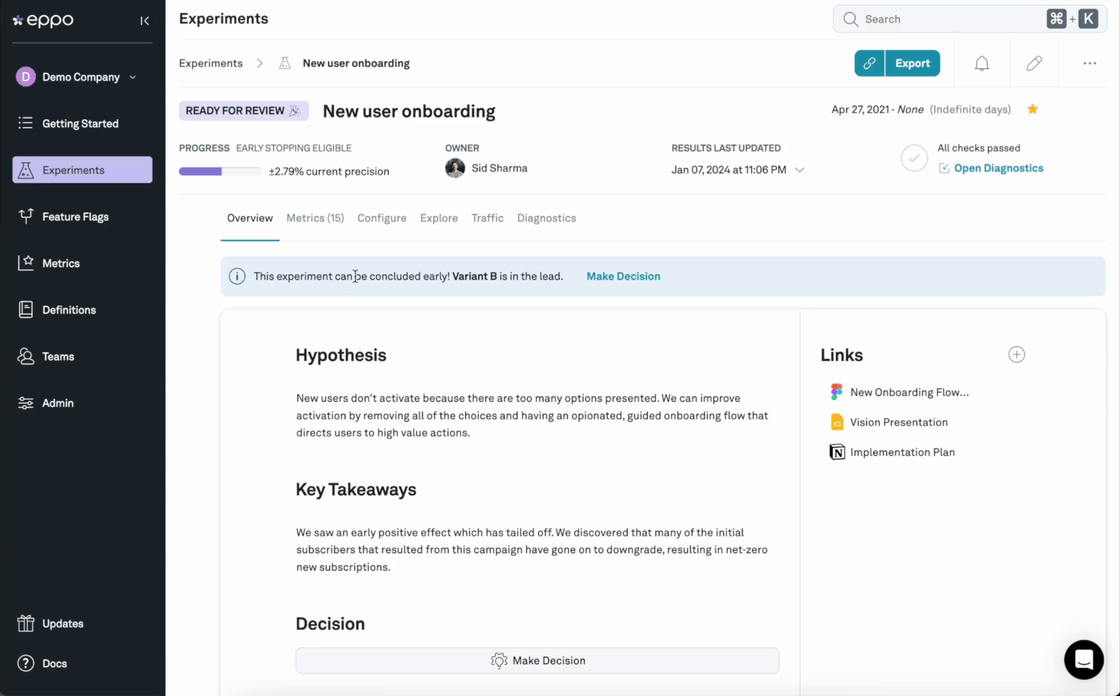Toggle the favorite star for experiment
The width and height of the screenshot is (1120, 696).
(x=1032, y=109)
